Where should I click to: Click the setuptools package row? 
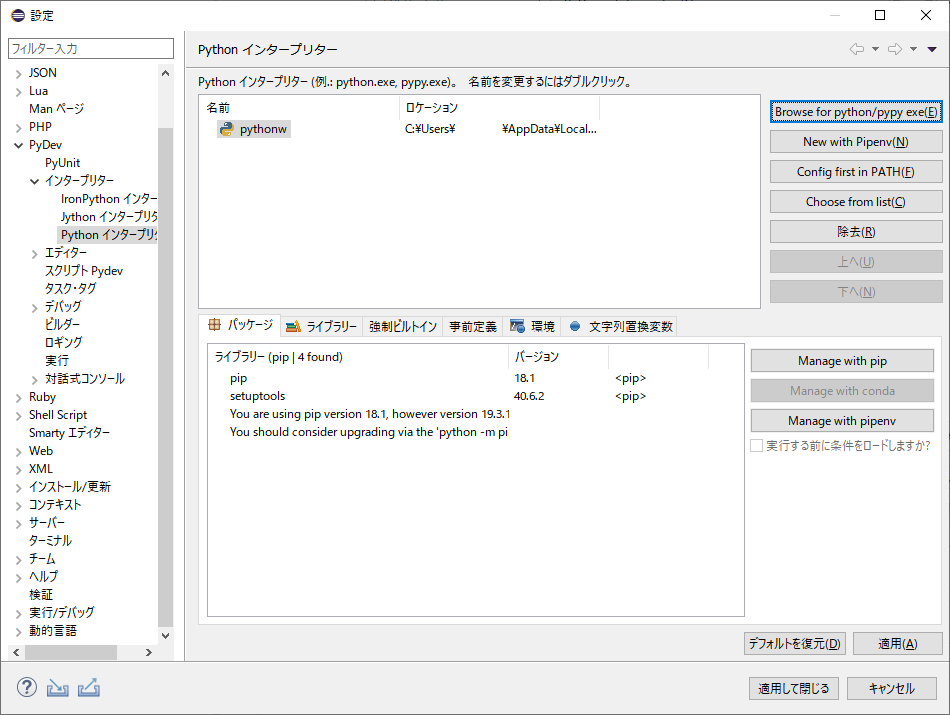475,396
